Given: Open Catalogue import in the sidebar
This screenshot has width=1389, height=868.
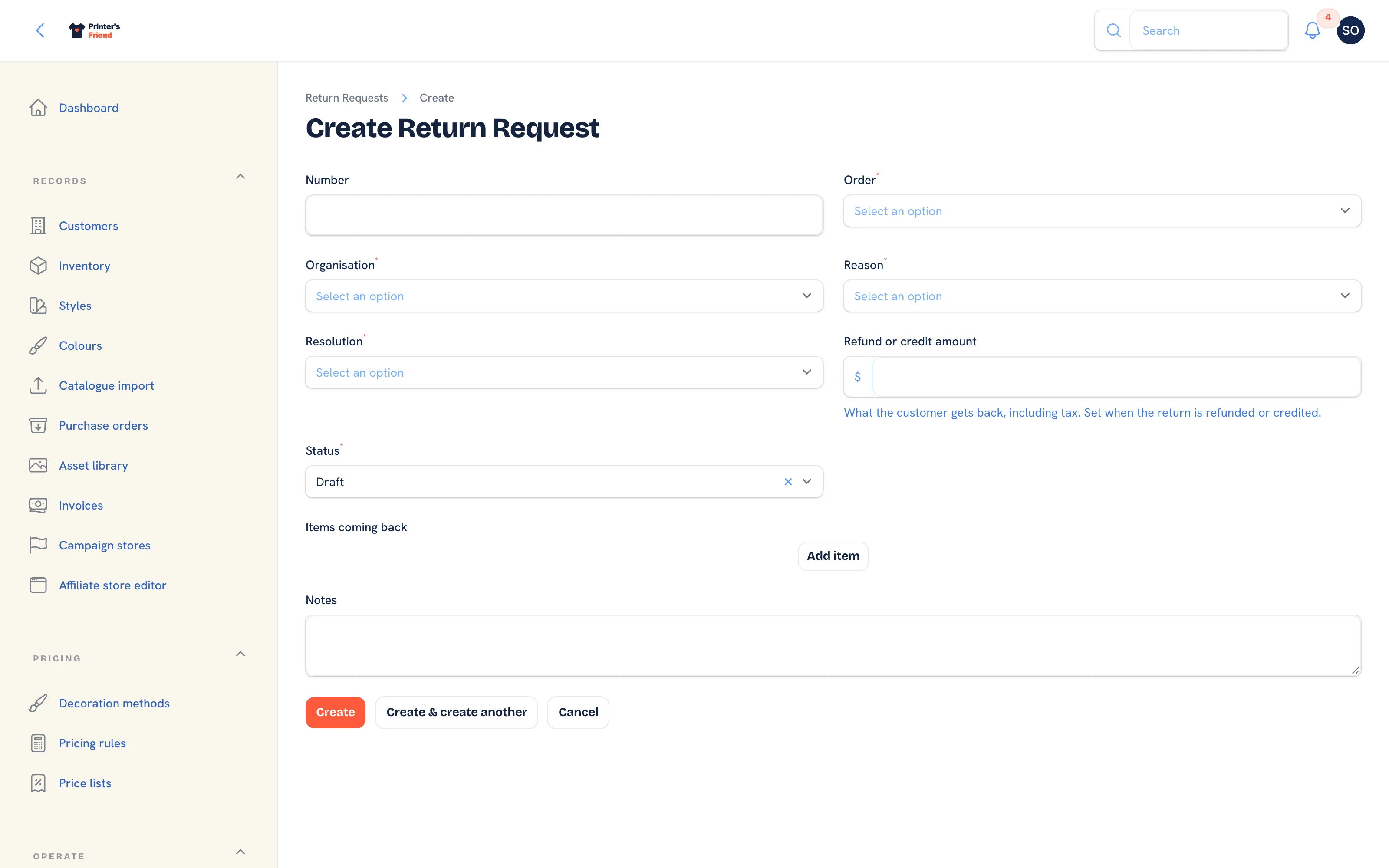Looking at the screenshot, I should [x=106, y=385].
